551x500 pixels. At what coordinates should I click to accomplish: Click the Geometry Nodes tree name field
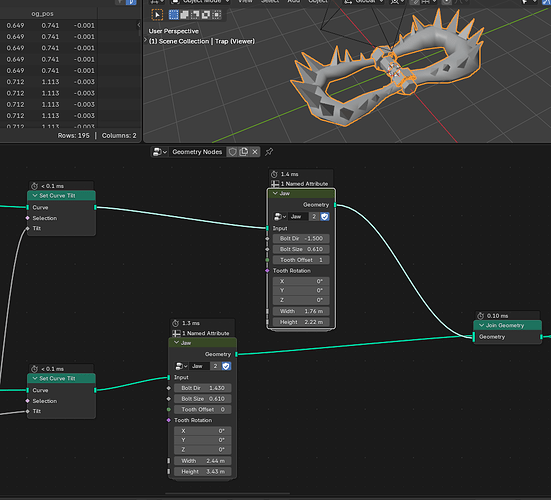[x=197, y=152]
